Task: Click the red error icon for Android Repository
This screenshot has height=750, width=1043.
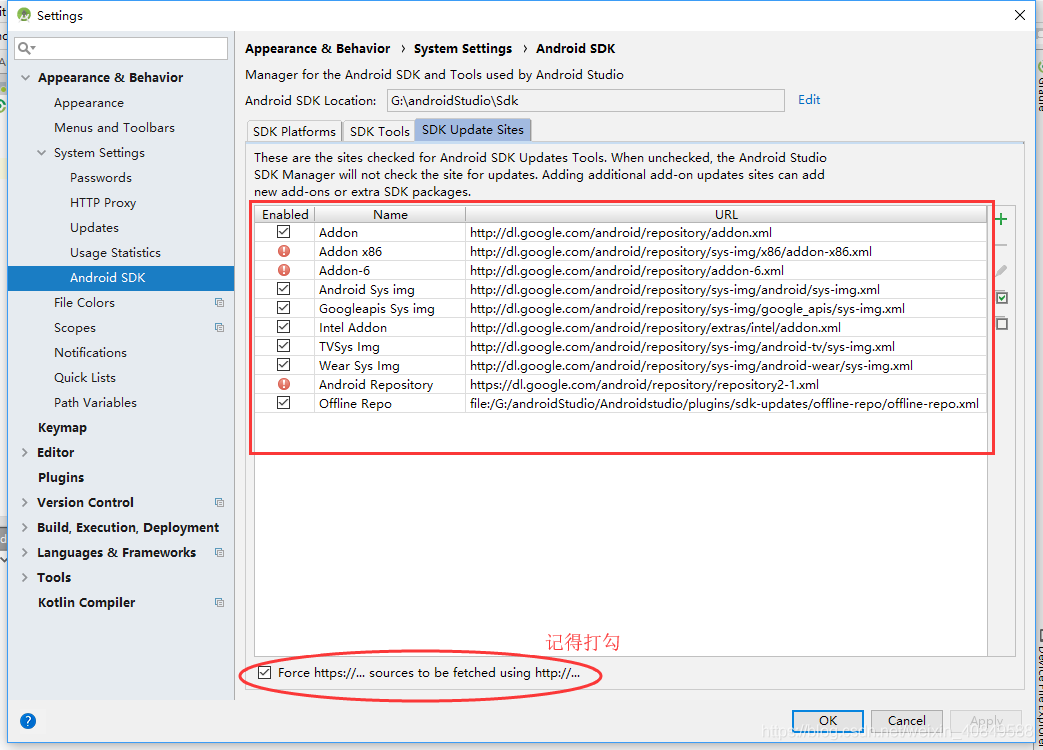Action: point(284,384)
